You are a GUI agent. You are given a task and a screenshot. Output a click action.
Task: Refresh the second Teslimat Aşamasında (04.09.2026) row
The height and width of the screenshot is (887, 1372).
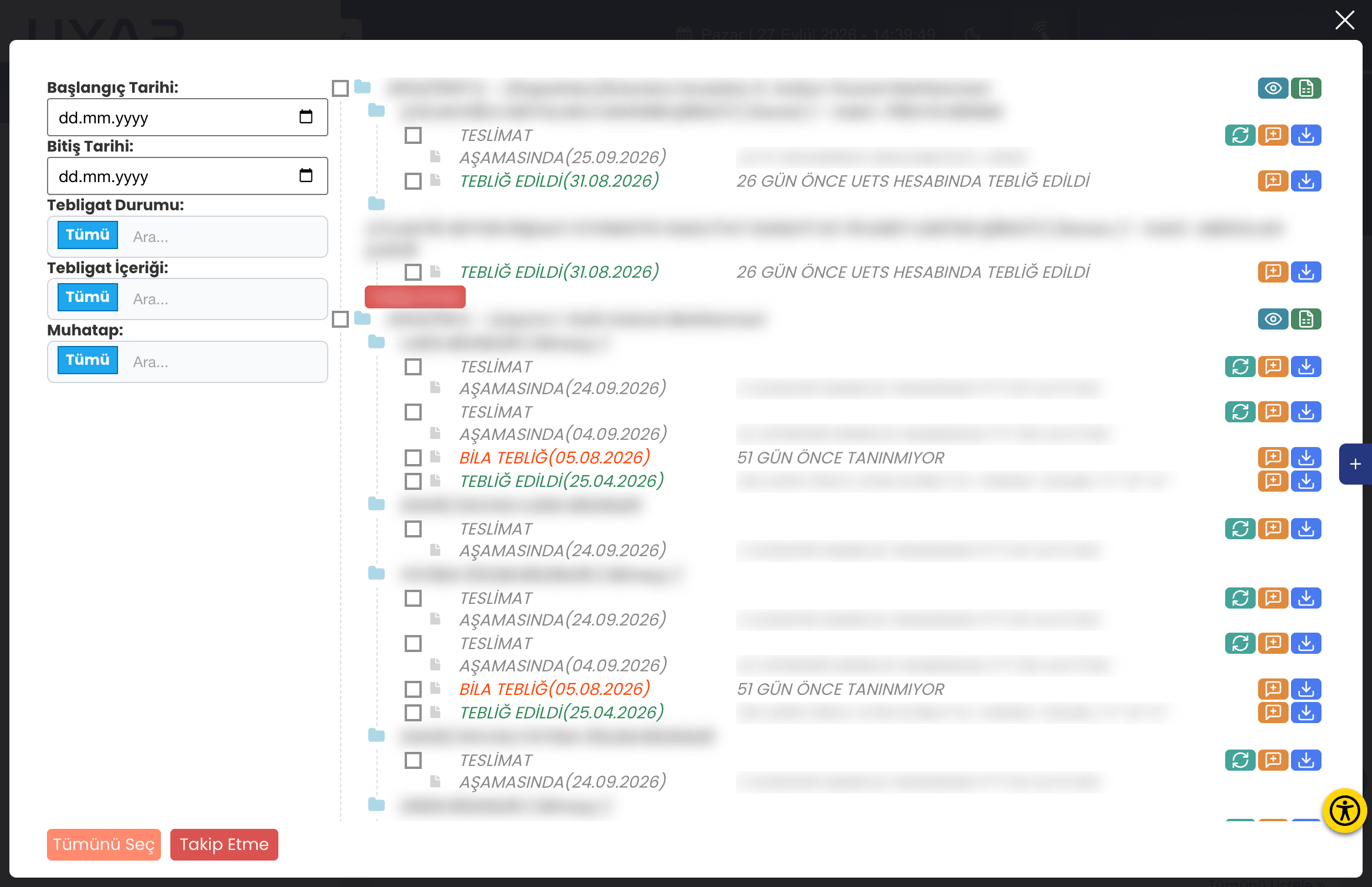[x=1240, y=643]
